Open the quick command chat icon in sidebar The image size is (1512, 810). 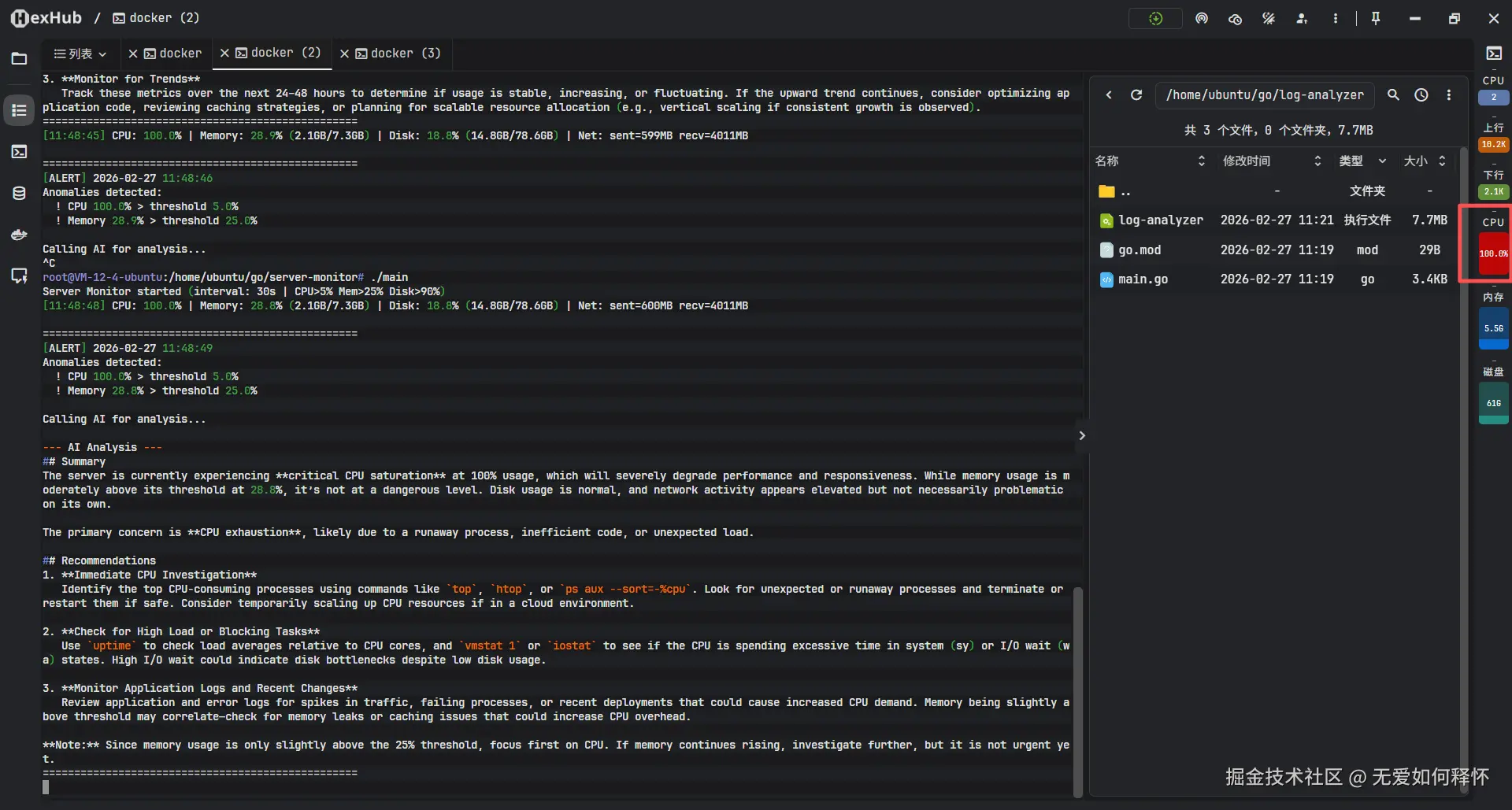coord(20,276)
